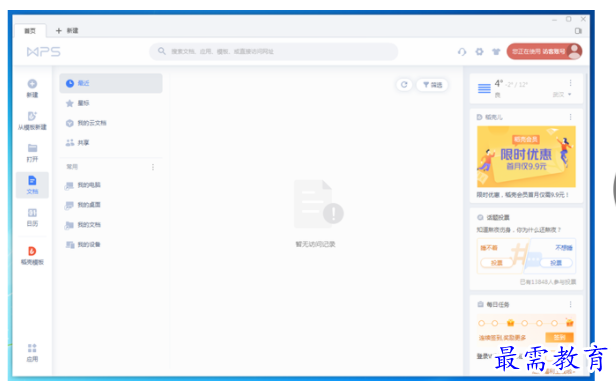The width and height of the screenshot is (616, 390).
Task: Open 我的电脑 location
Action: [x=111, y=185]
